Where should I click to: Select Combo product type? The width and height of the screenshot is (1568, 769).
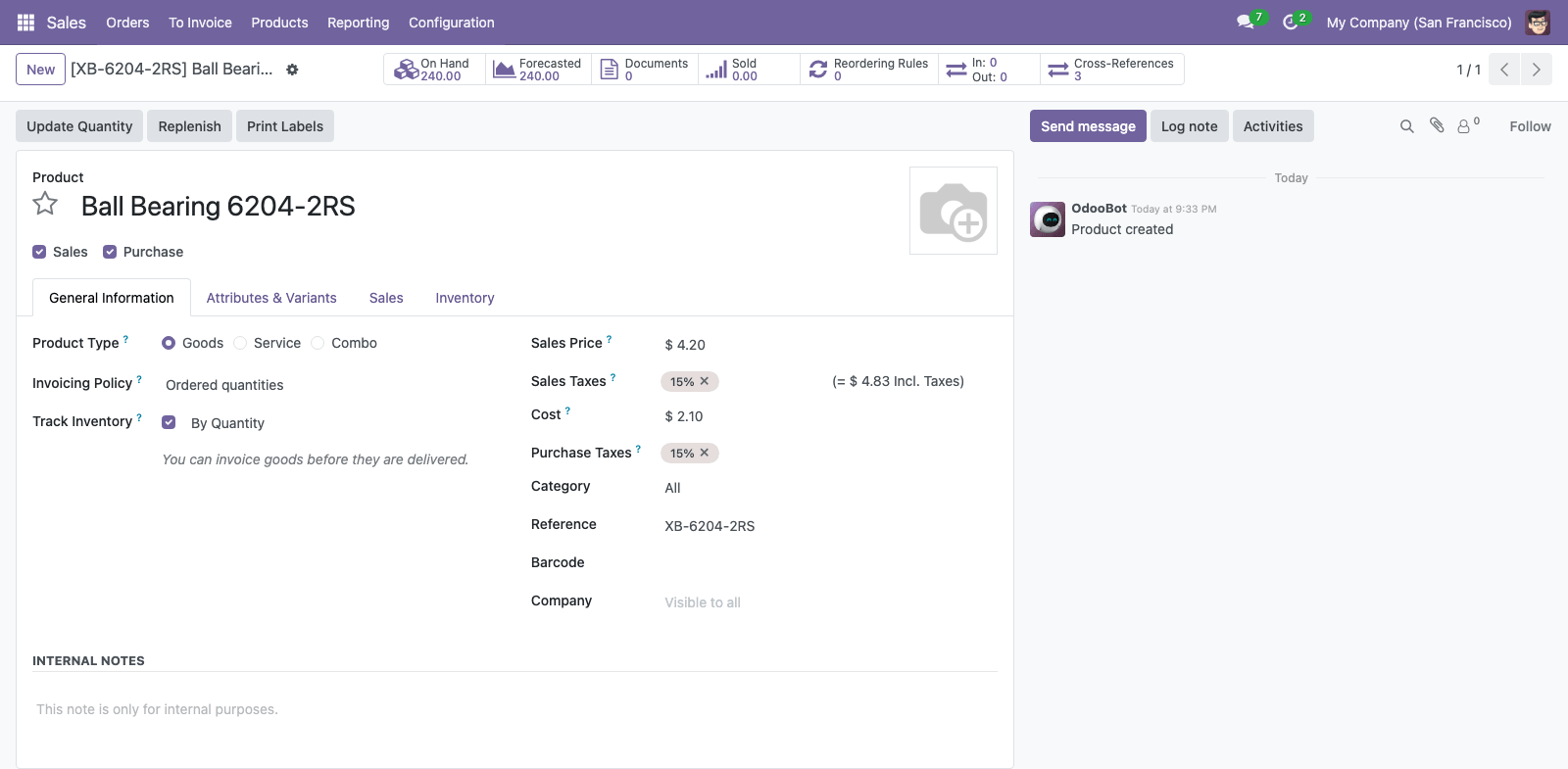coord(318,343)
